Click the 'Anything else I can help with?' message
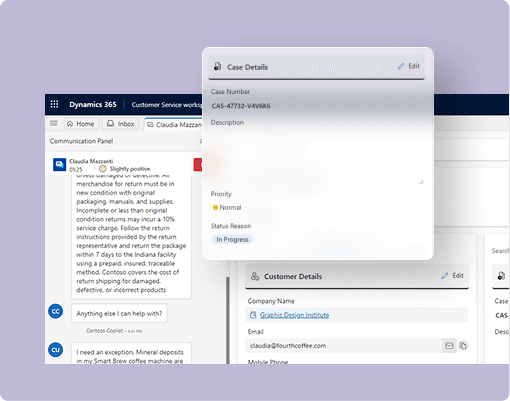Viewport: 510px width, 401px height. (x=119, y=314)
